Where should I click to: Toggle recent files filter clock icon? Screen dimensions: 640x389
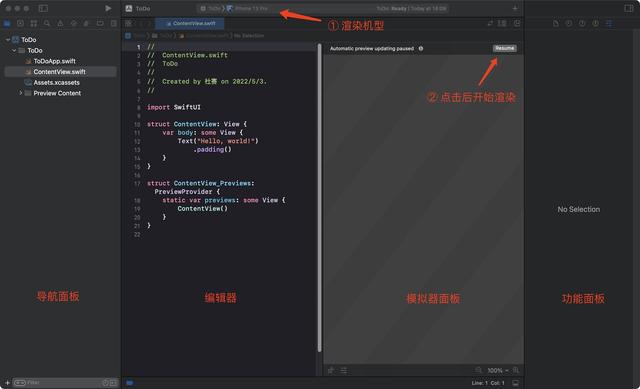click(105, 382)
